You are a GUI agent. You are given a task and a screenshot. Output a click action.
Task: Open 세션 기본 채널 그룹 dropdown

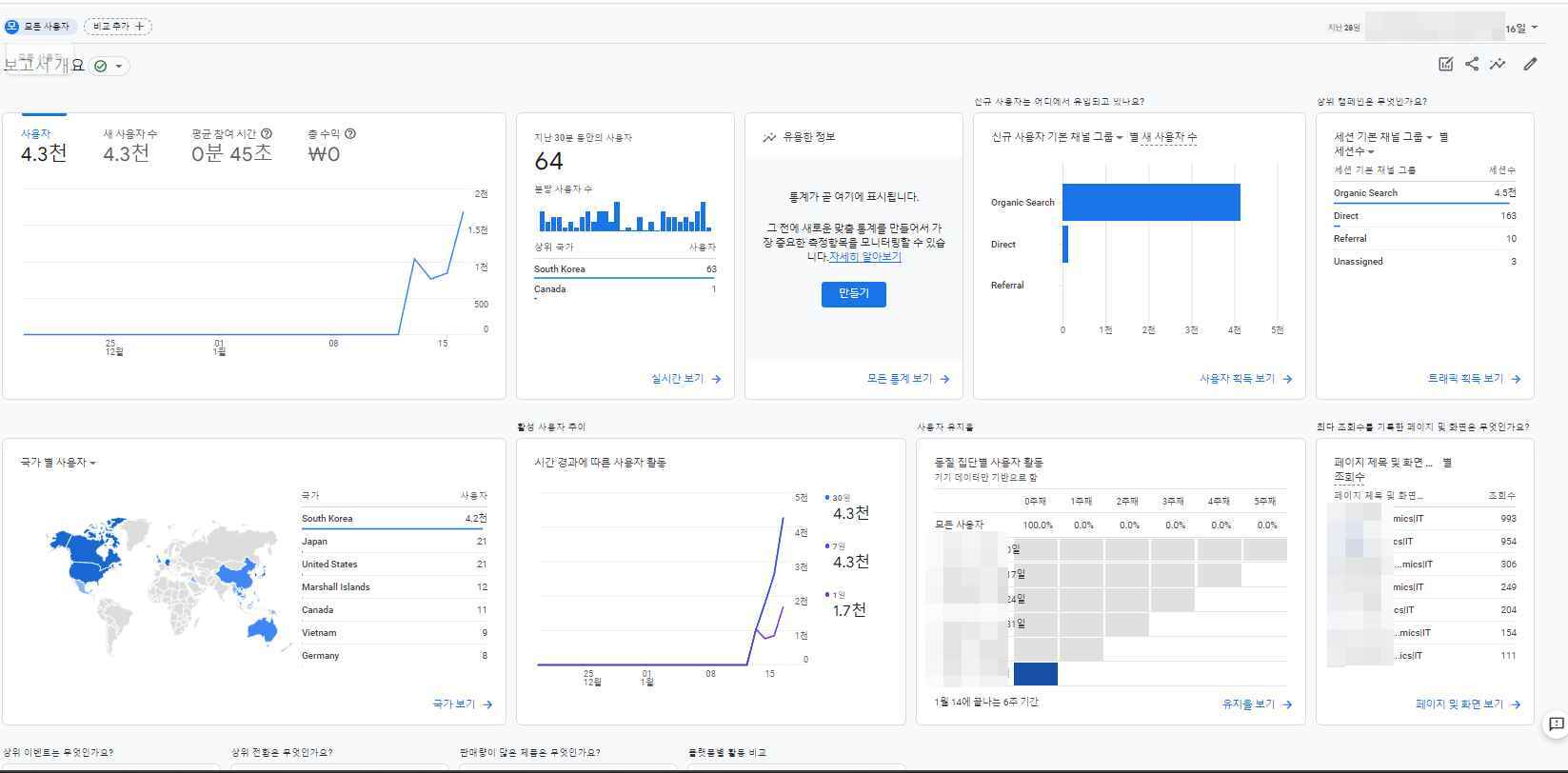1383,137
